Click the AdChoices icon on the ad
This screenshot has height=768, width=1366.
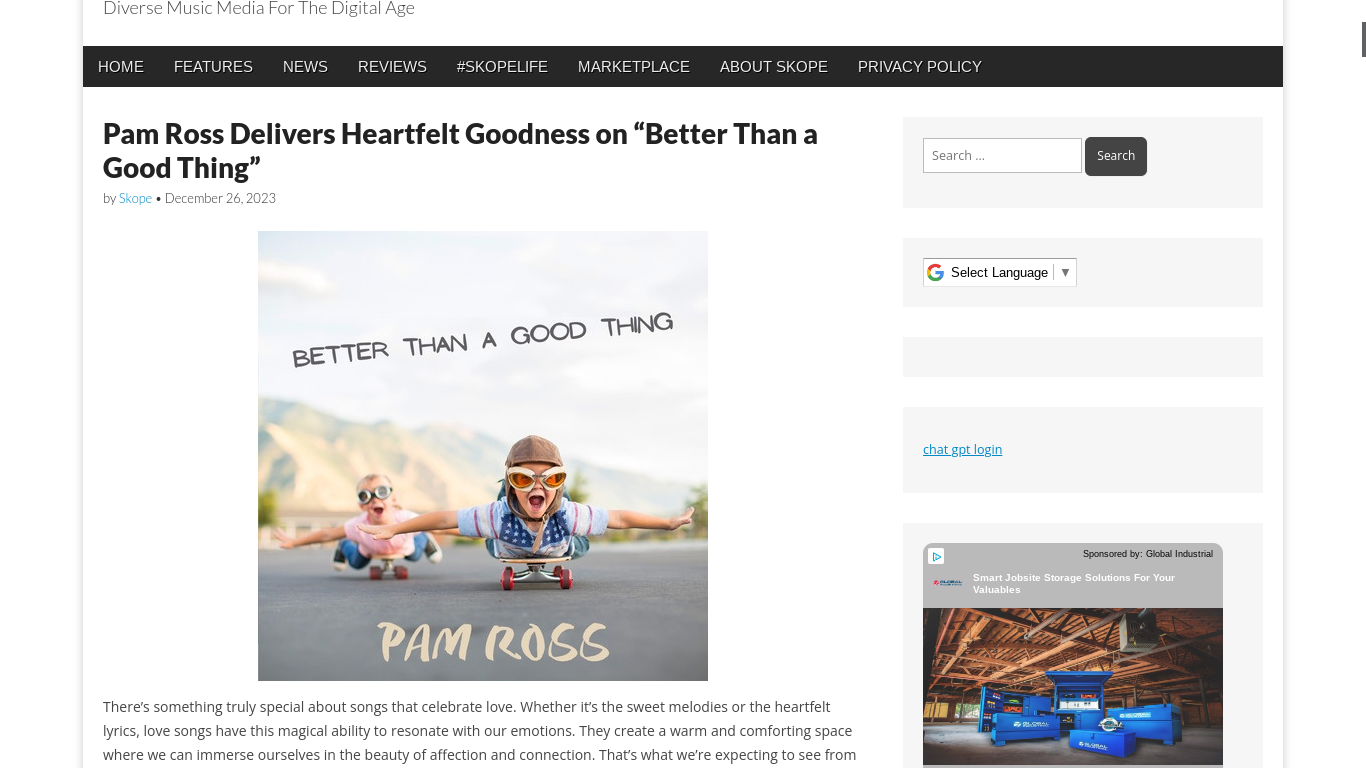(936, 556)
